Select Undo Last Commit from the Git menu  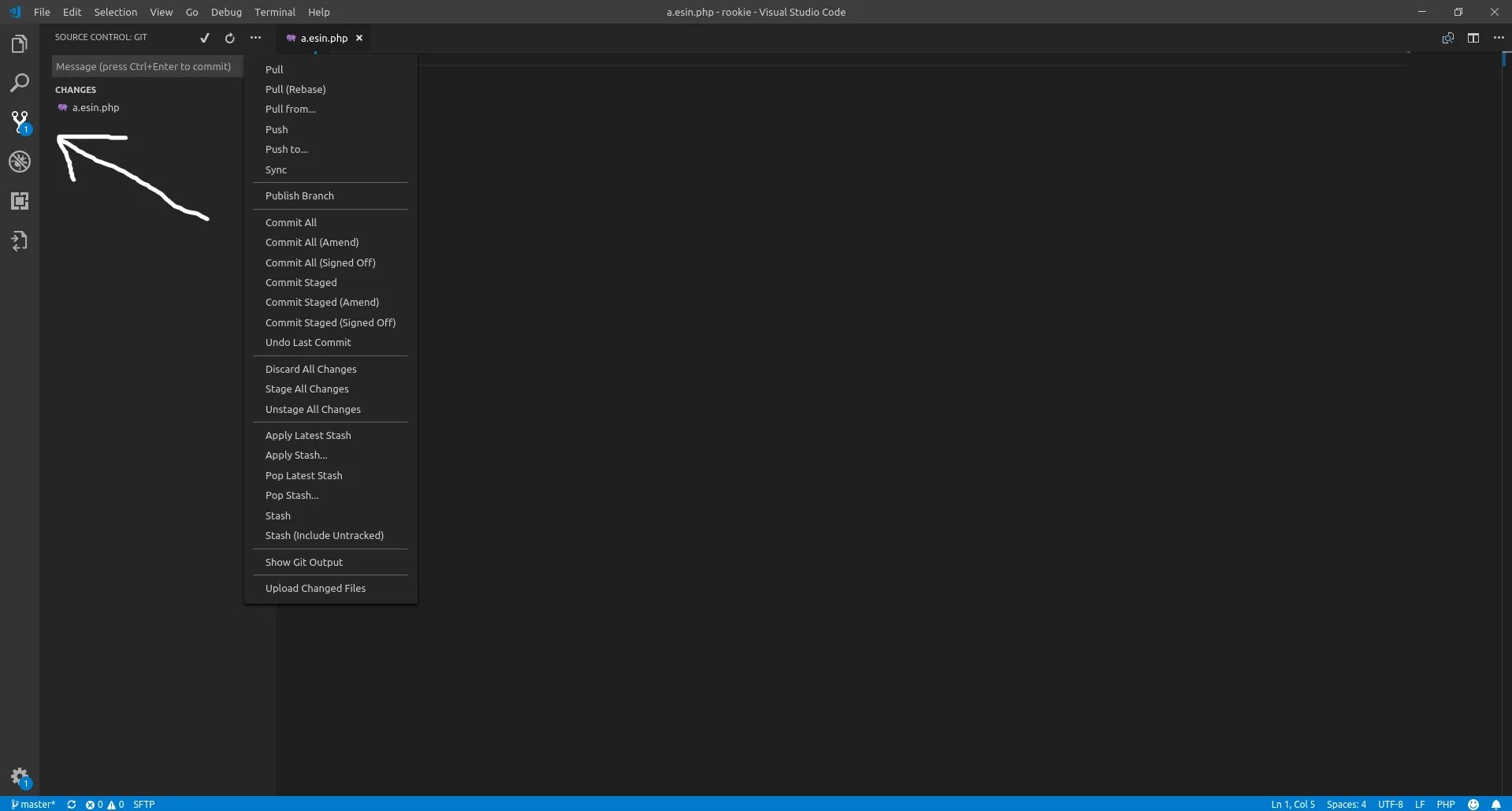pyautogui.click(x=308, y=342)
